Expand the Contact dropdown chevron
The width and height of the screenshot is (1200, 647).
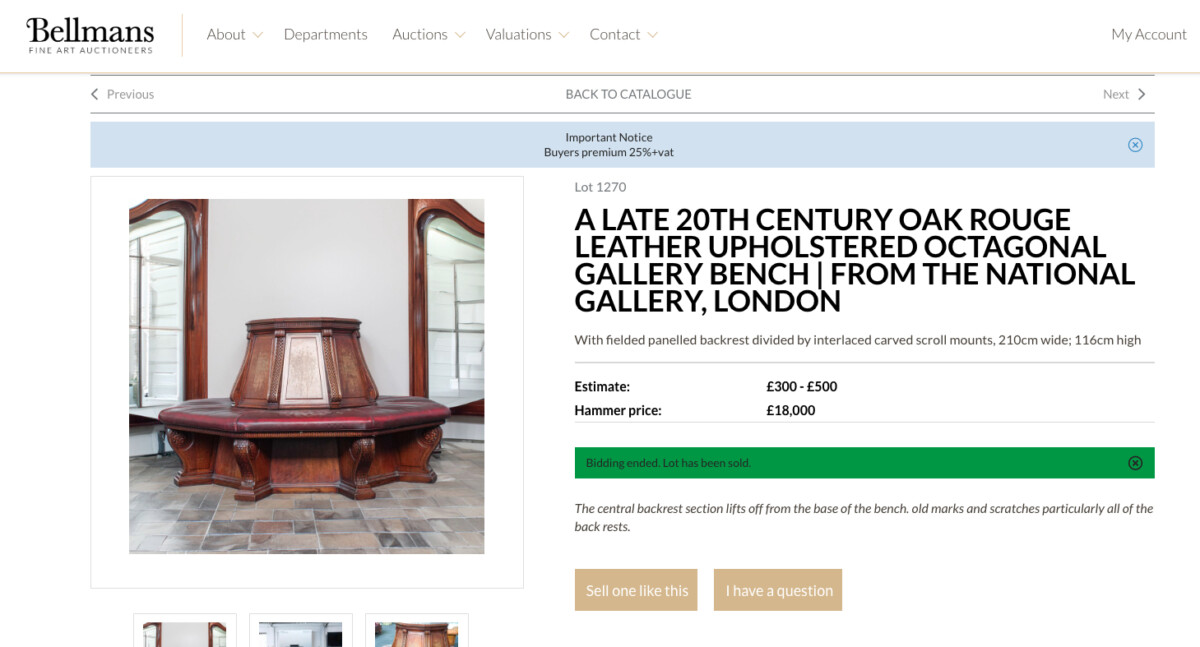coord(653,35)
